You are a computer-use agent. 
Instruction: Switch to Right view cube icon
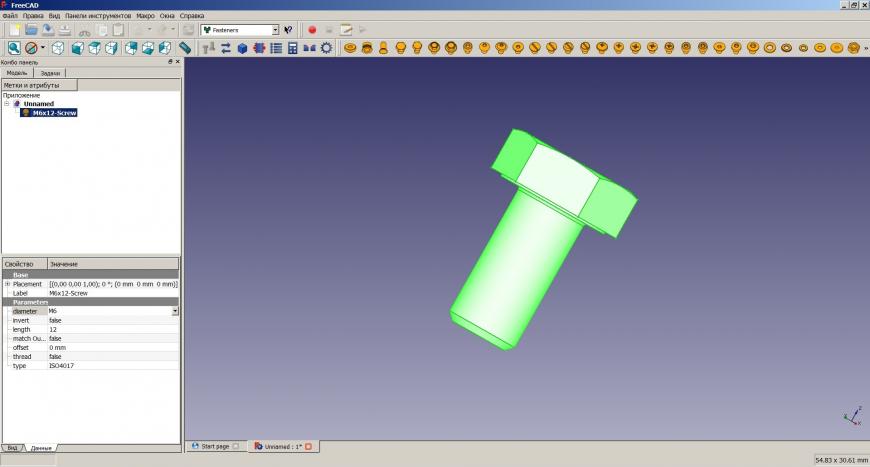pos(111,48)
